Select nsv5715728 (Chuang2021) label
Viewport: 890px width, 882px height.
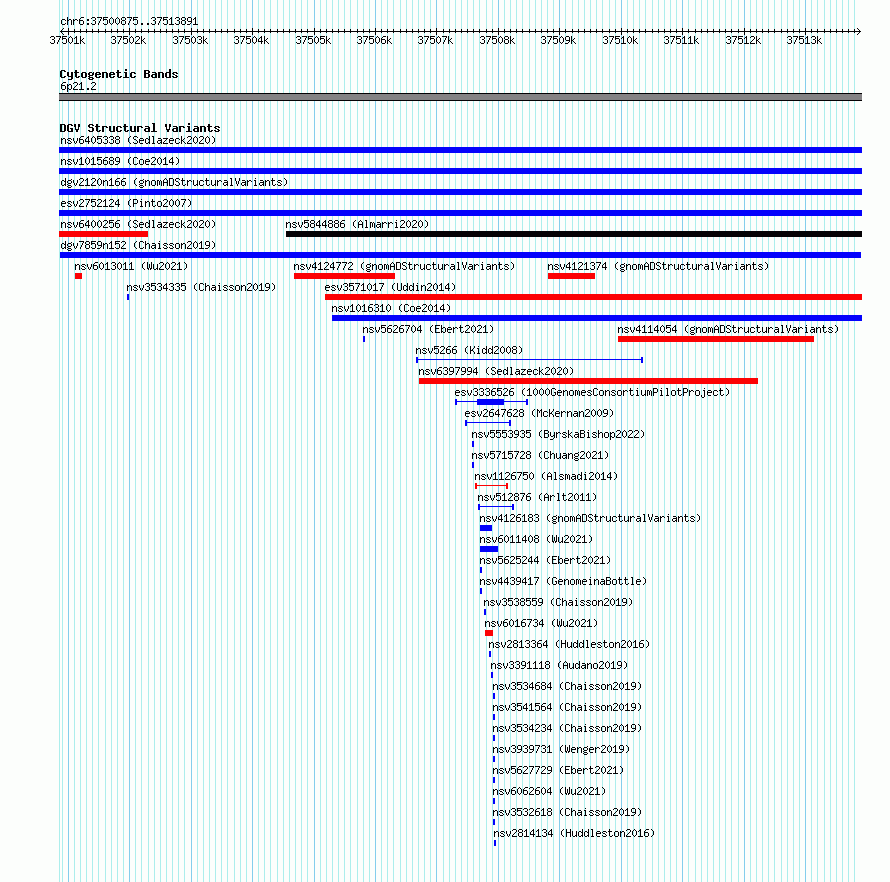pos(540,455)
